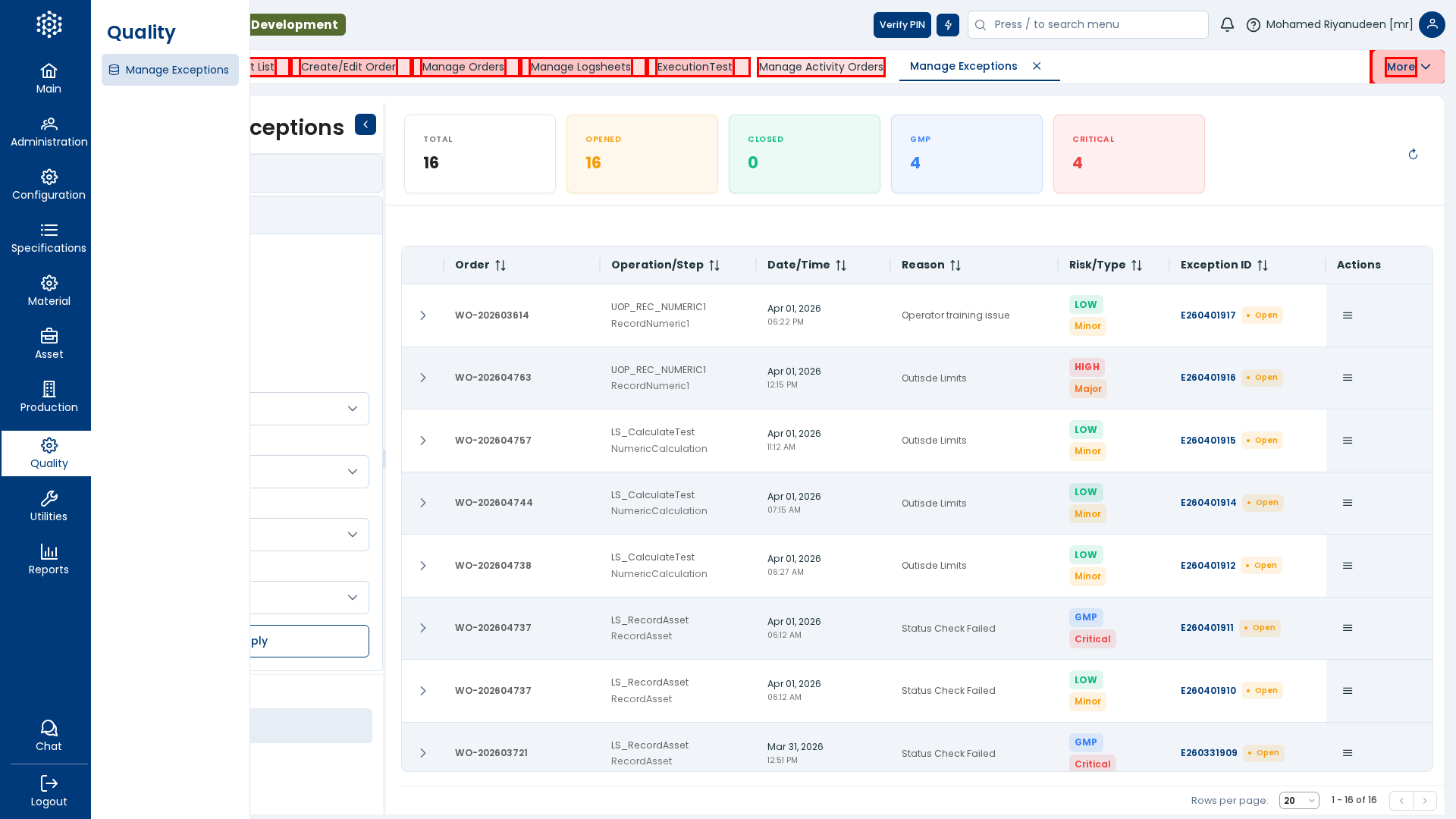Open the Utilities wrench icon
Screen dimensions: 1456x819
49,499
